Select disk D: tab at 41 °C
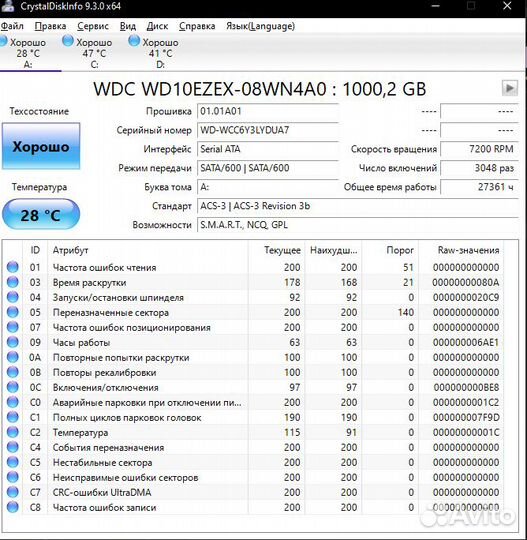Viewport: 527px width, 540px height. [x=160, y=53]
